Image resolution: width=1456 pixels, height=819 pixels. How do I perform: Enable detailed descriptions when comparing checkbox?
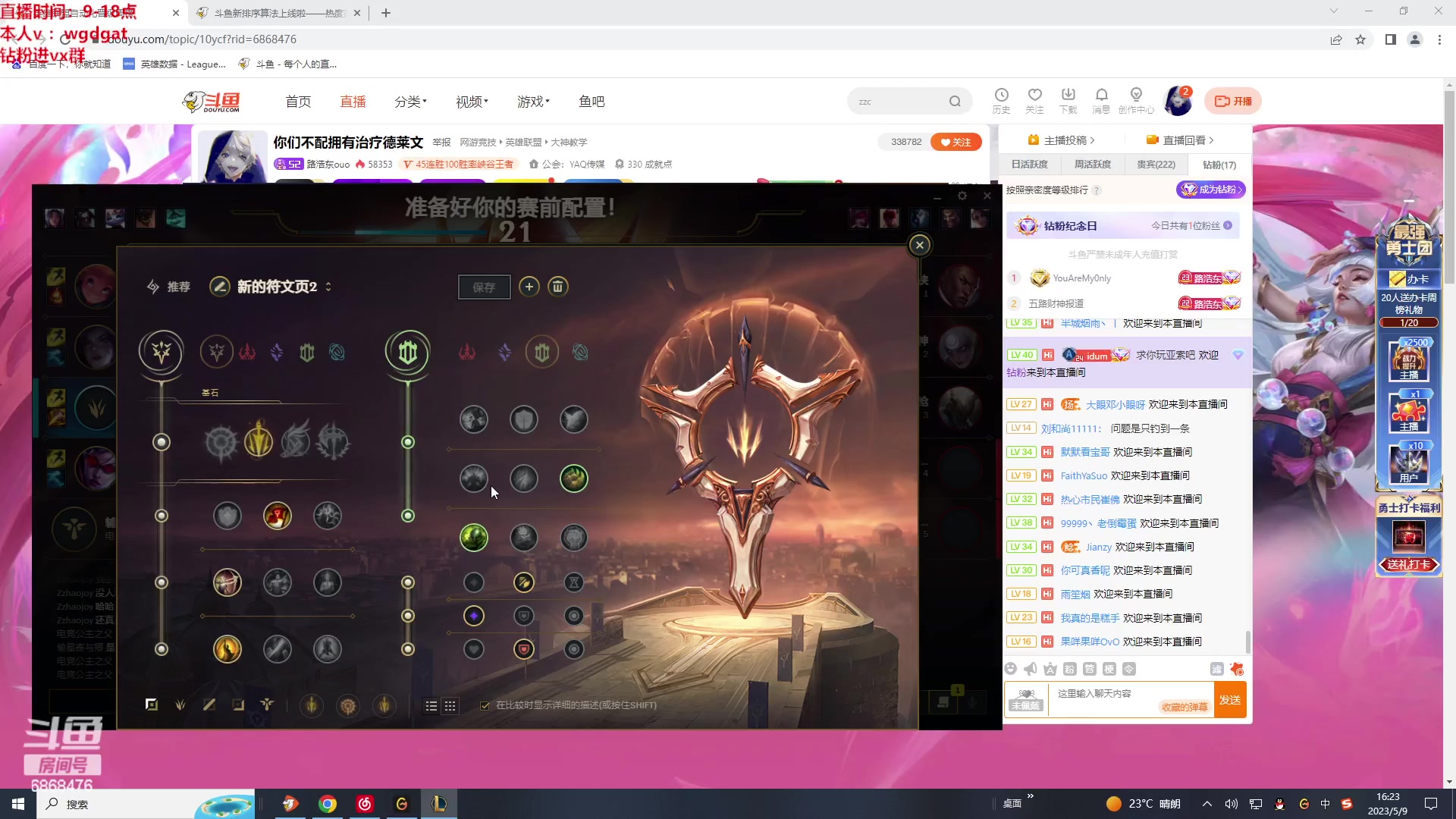[x=485, y=705]
